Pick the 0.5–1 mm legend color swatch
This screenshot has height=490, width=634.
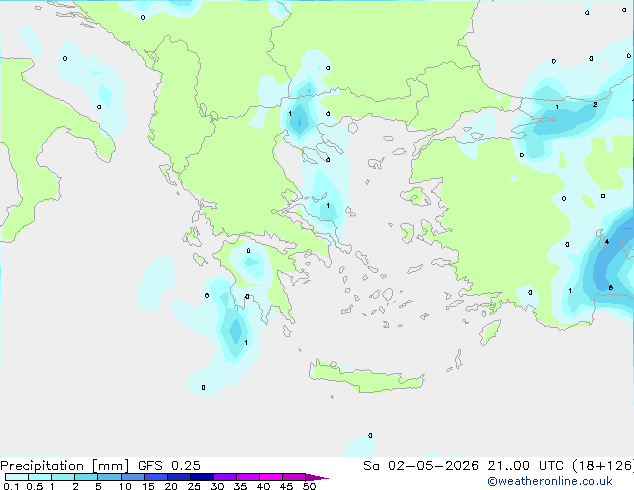tap(40, 477)
